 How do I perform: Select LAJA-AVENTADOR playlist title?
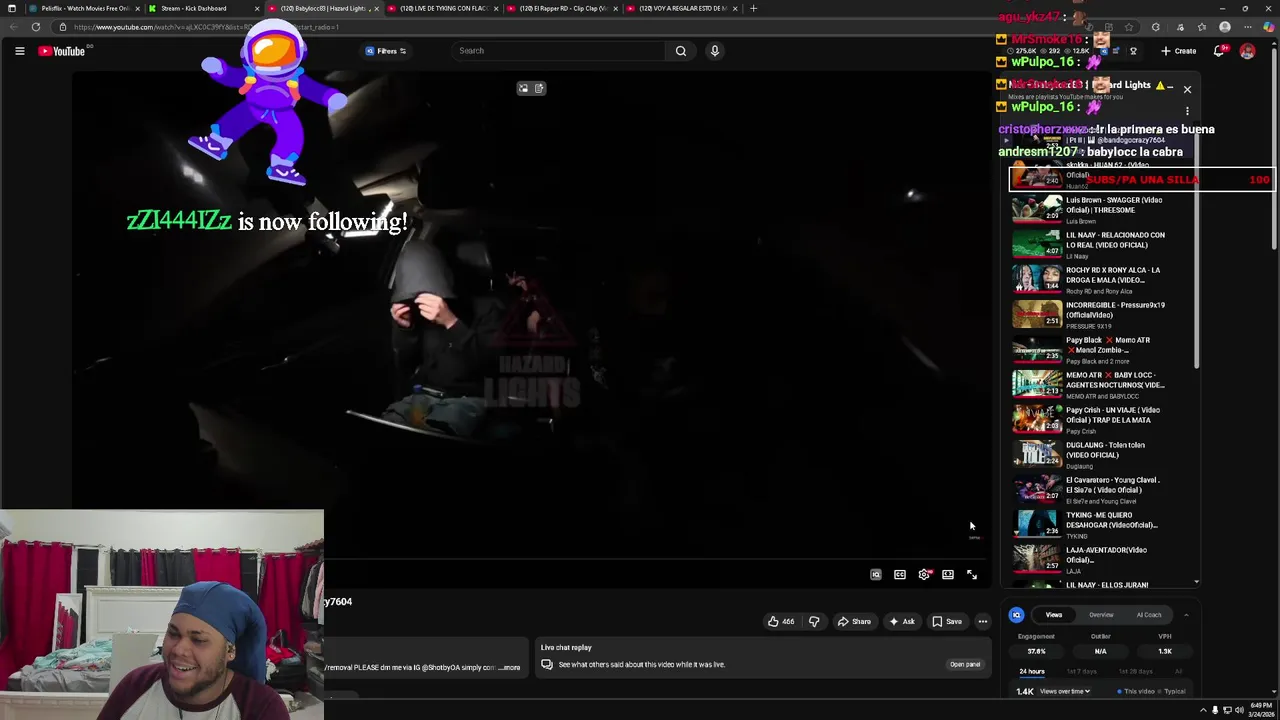tap(1106, 555)
